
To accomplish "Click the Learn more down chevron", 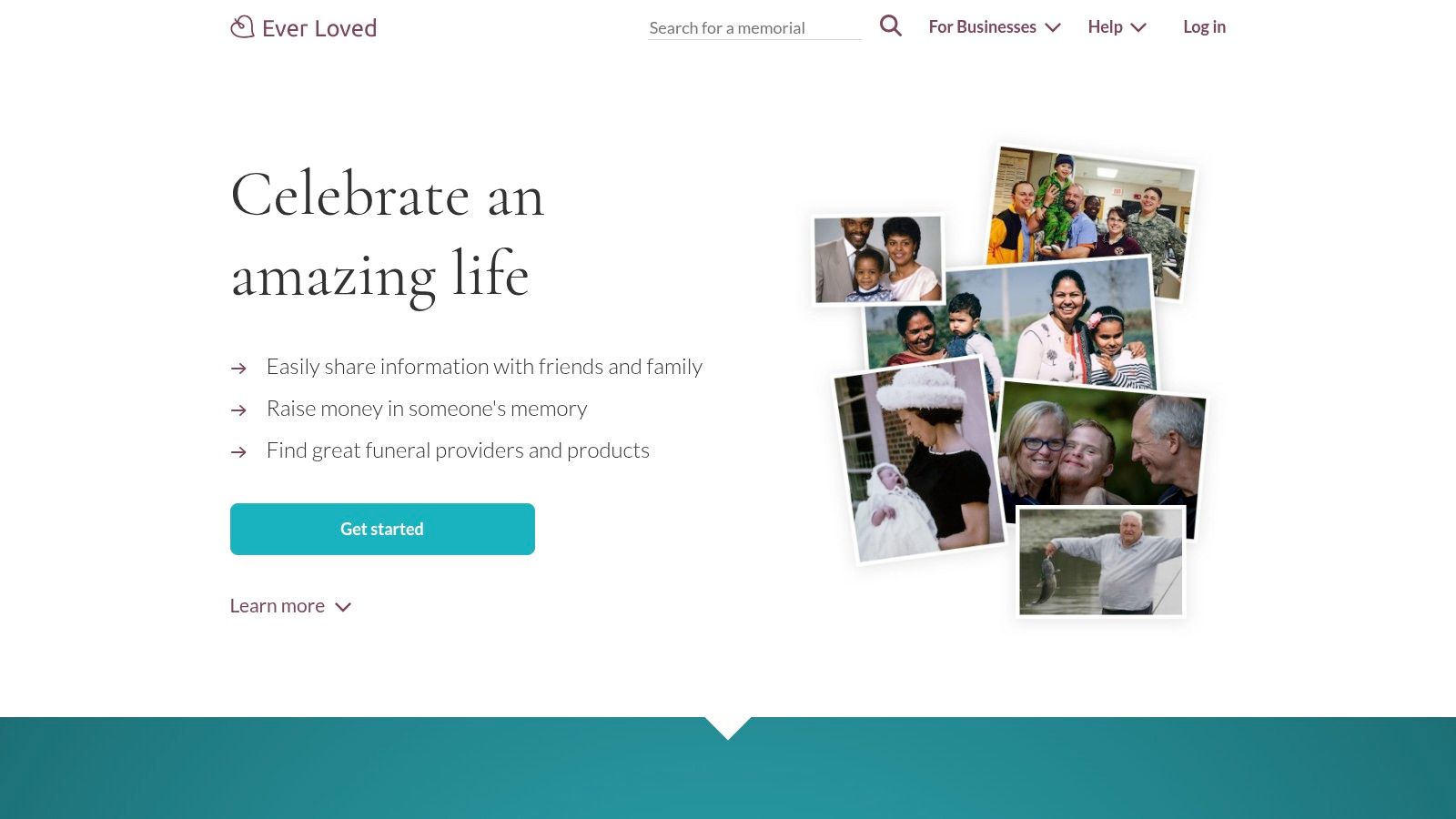I will [343, 607].
